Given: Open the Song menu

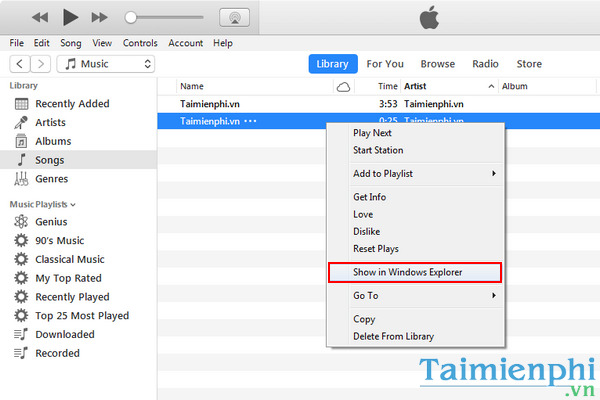Looking at the screenshot, I should 71,43.
